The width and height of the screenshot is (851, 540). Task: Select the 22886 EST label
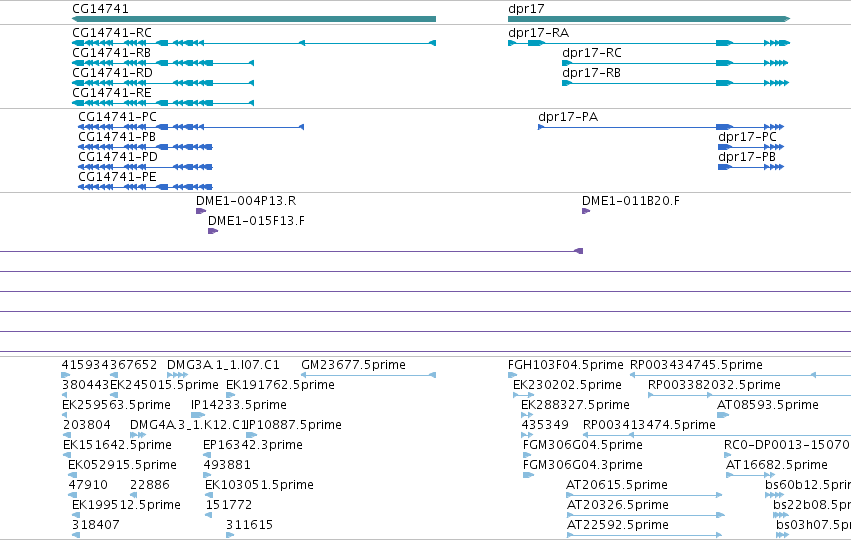coord(150,485)
